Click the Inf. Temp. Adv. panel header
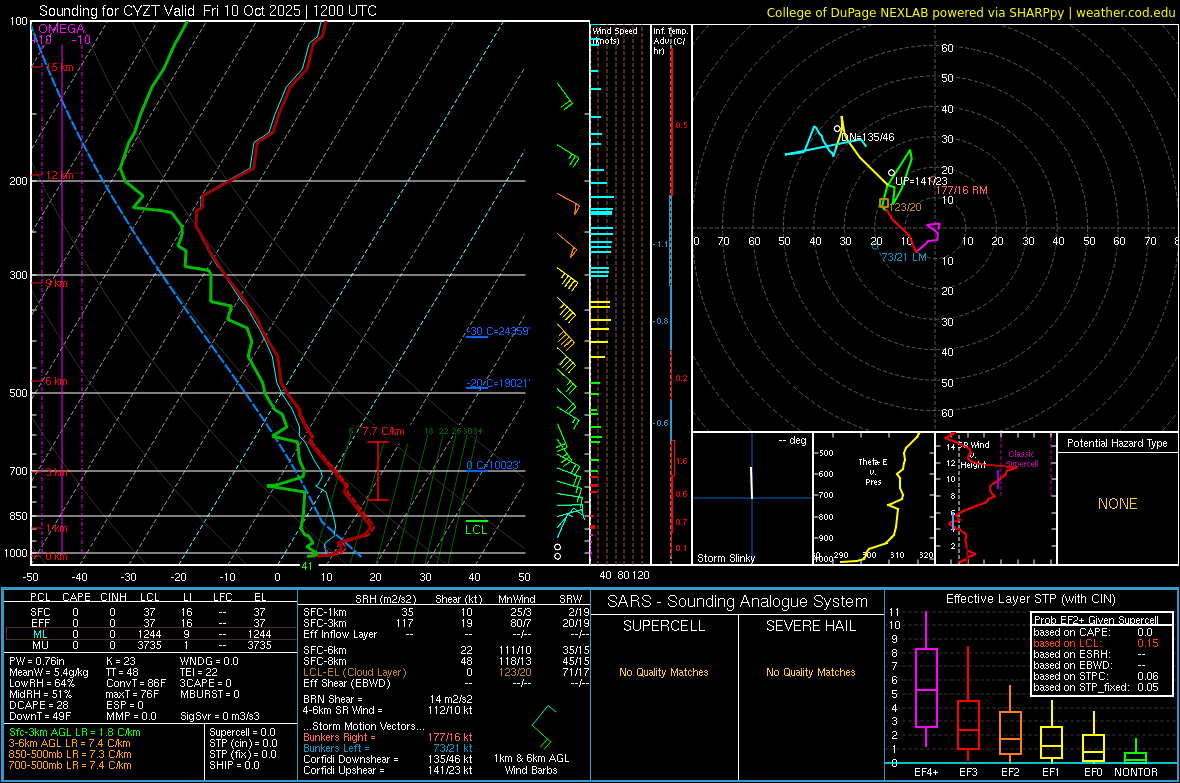This screenshot has height=783, width=1180. 670,41
